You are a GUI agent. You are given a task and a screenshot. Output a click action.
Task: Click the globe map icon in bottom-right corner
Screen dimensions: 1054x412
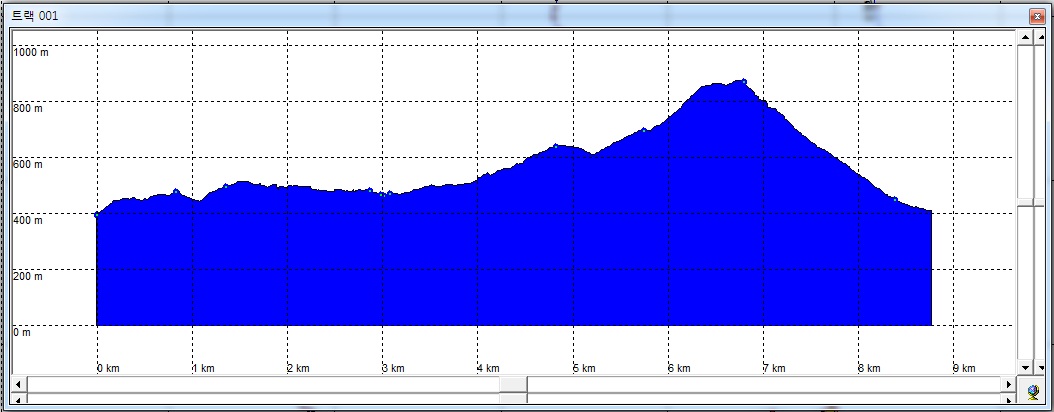click(x=1032, y=392)
